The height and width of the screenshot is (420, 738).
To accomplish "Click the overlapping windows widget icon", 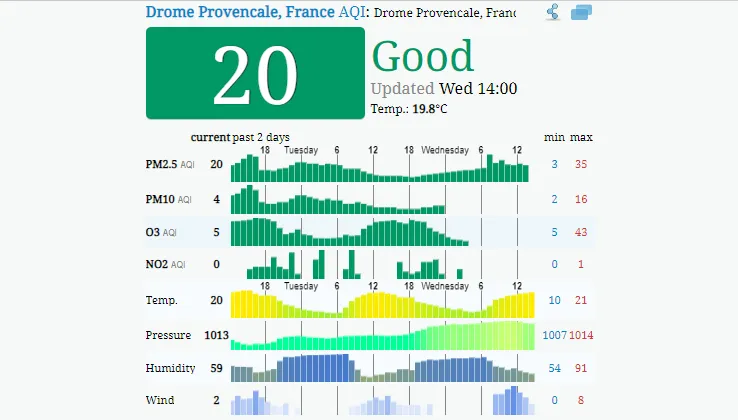I will (582, 13).
